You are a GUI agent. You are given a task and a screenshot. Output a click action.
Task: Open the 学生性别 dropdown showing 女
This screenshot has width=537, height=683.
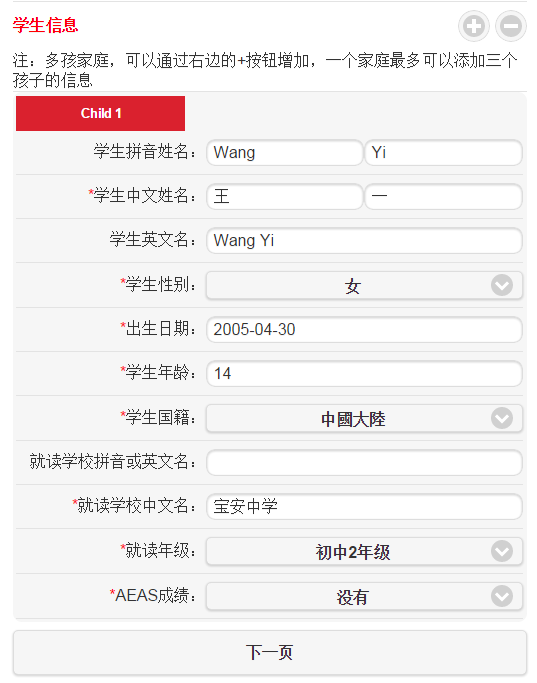[364, 285]
